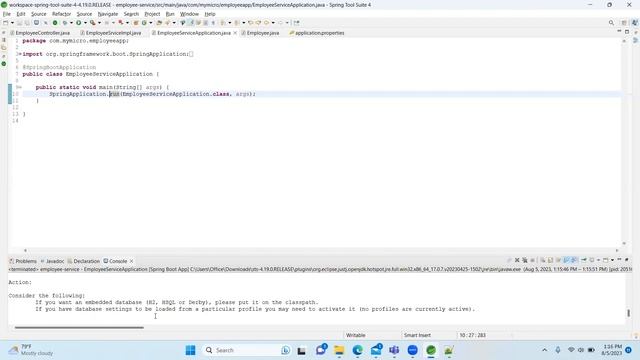Open the Project menu
The height and width of the screenshot is (360, 640).
click(x=152, y=14)
